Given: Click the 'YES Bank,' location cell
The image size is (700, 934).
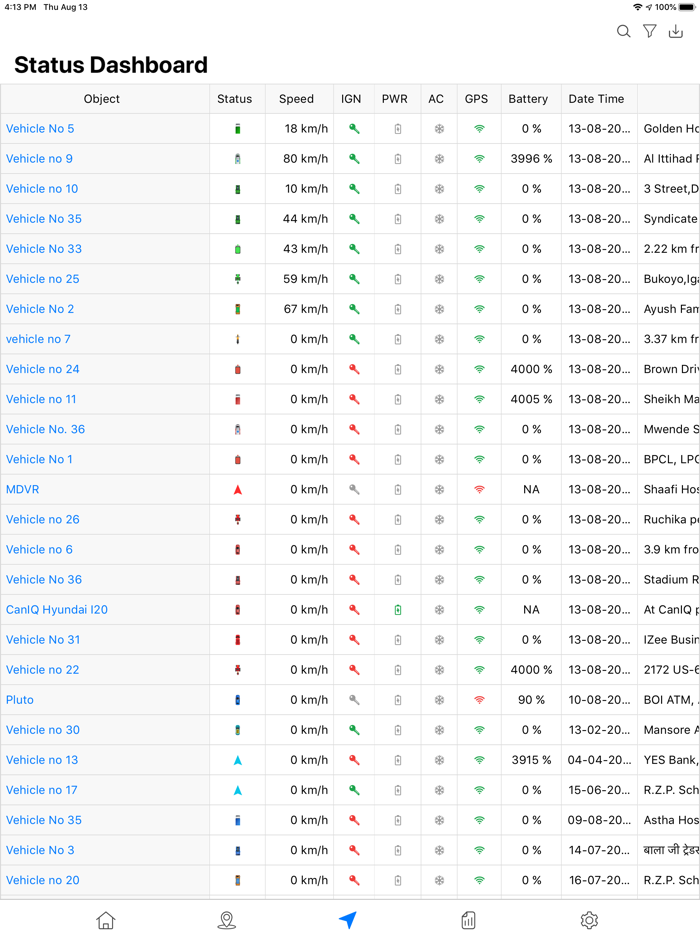Looking at the screenshot, I should (x=671, y=759).
